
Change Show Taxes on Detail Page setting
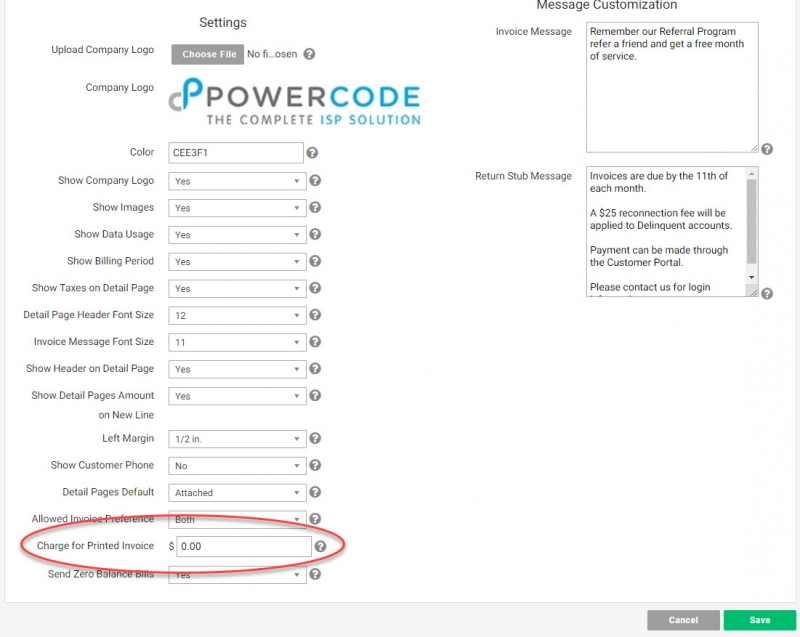tap(236, 288)
